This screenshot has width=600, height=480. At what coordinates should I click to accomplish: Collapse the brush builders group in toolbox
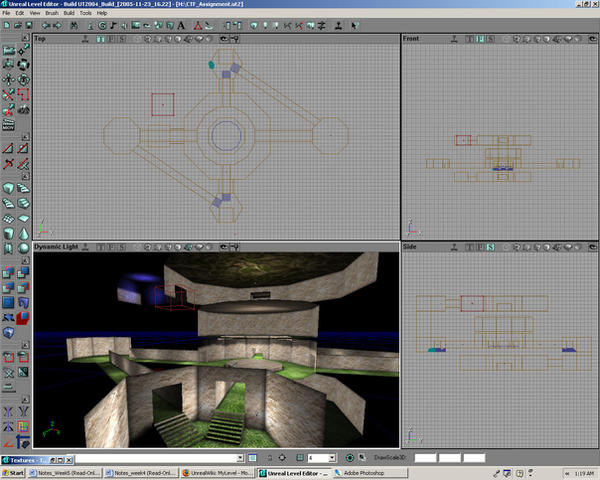click(x=25, y=176)
